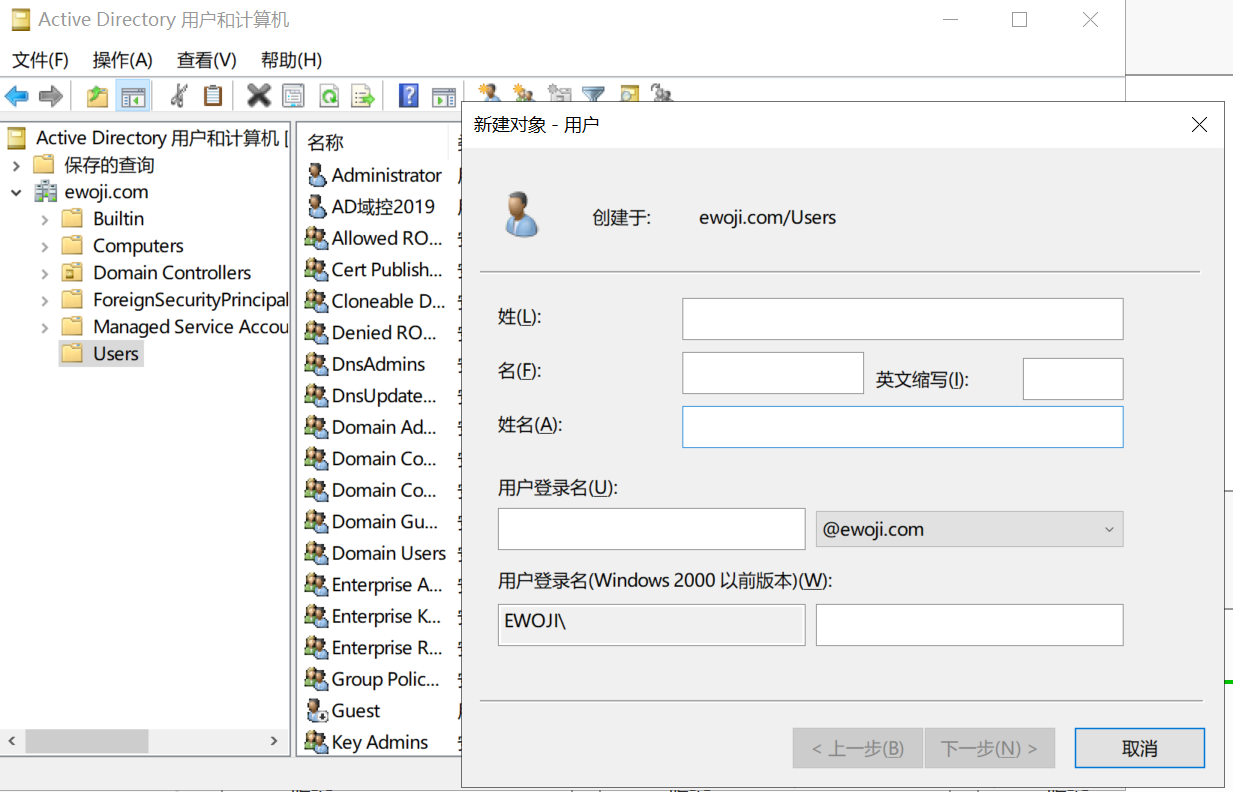This screenshot has width=1233, height=792.
Task: Expand the 保存的查询 tree node
Action: click(x=17, y=165)
